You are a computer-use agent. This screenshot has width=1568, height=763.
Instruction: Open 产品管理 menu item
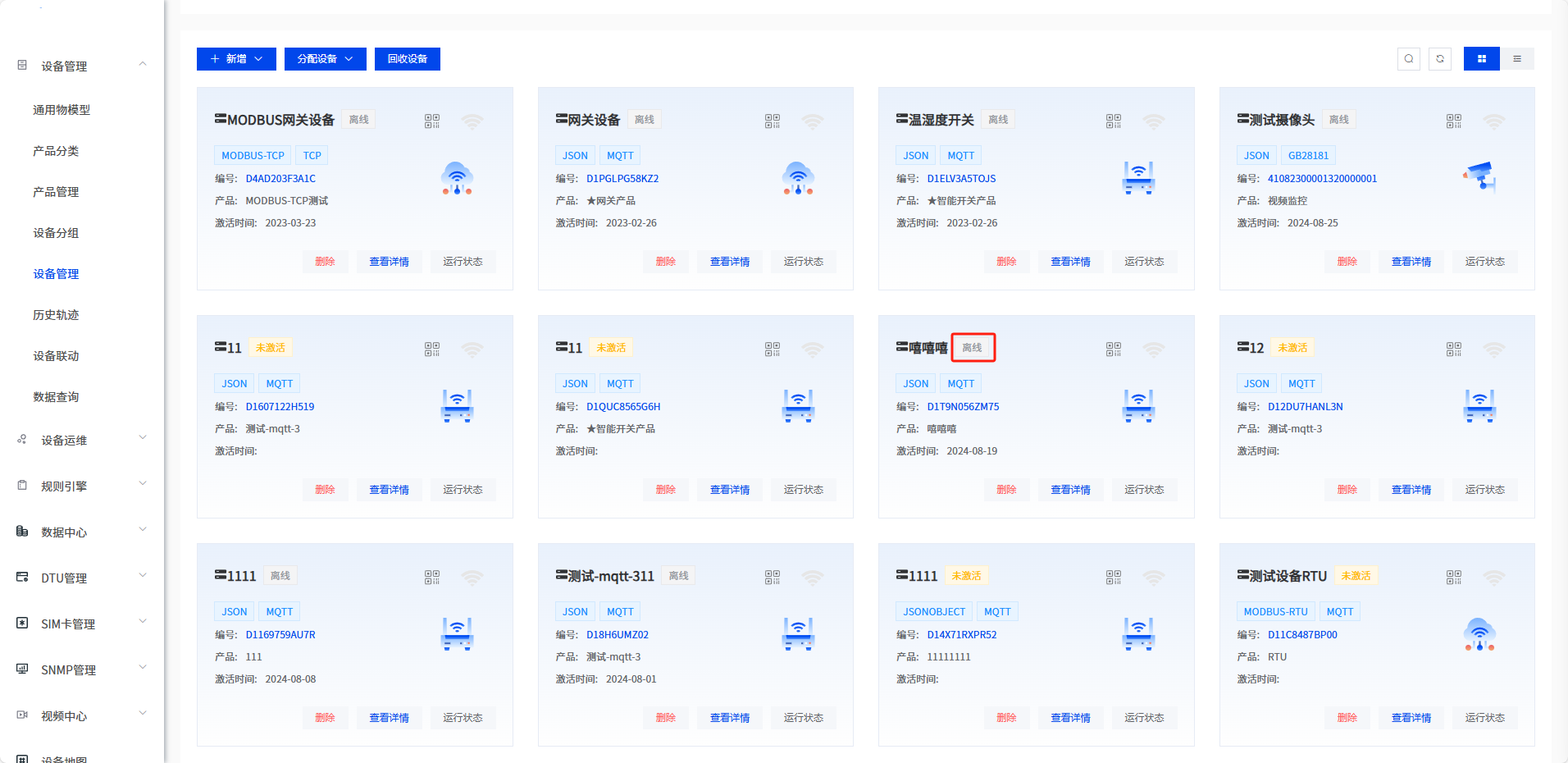56,192
